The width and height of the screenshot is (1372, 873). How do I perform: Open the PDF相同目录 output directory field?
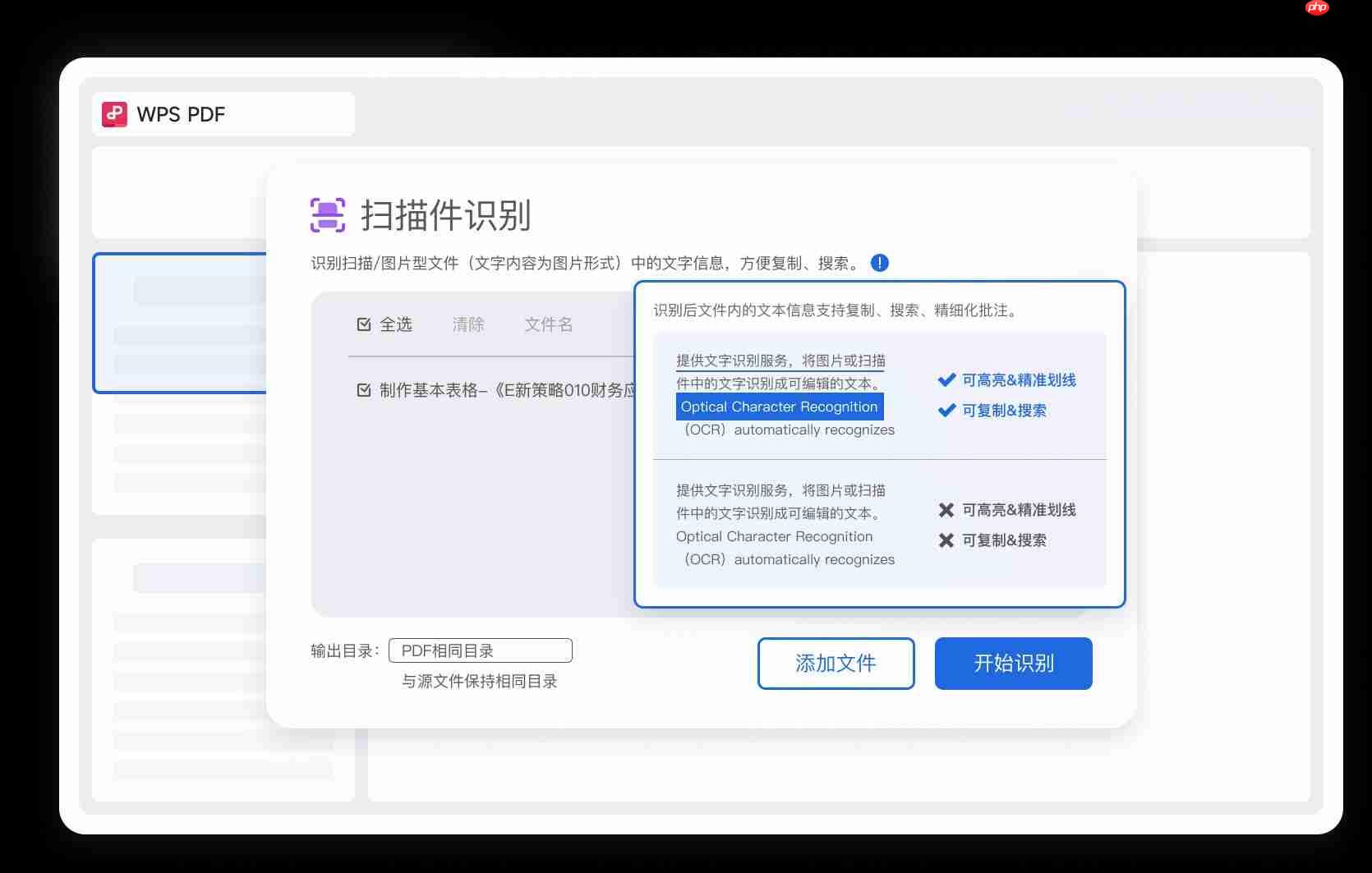(x=480, y=650)
